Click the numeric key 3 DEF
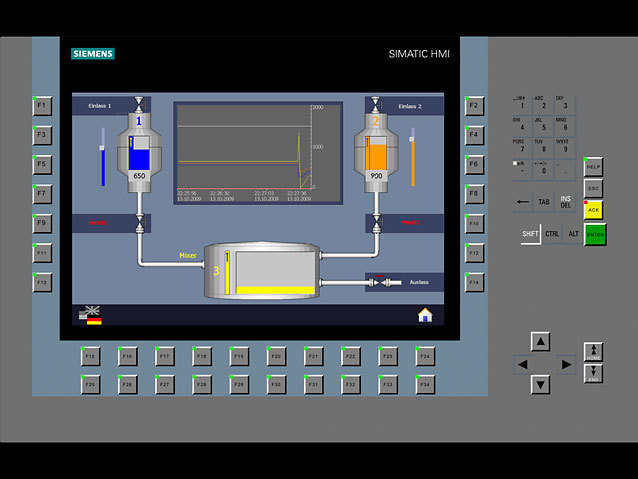Viewport: 638px width, 479px height. click(x=566, y=104)
